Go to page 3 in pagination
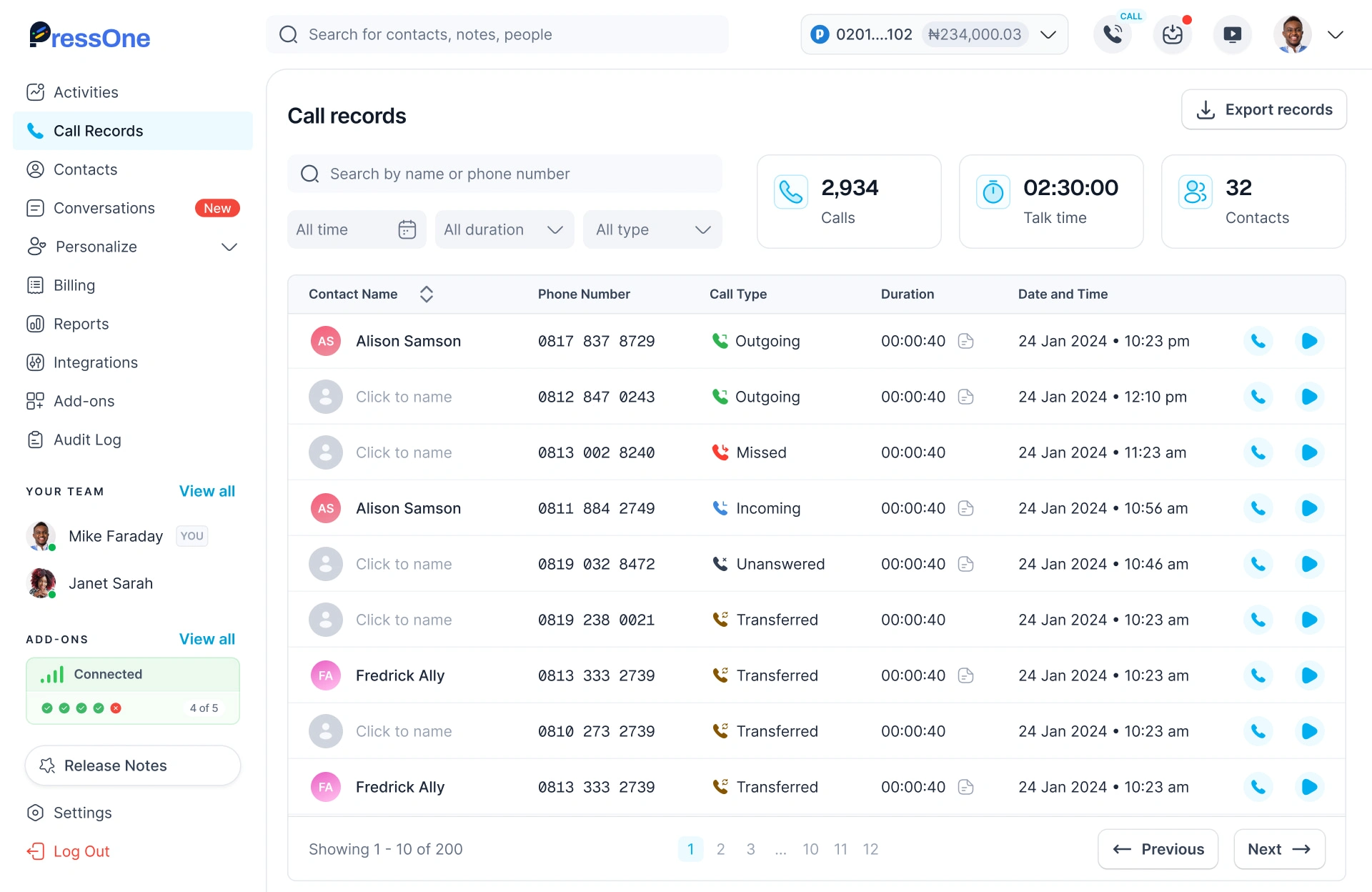1372x892 pixels. coord(750,849)
